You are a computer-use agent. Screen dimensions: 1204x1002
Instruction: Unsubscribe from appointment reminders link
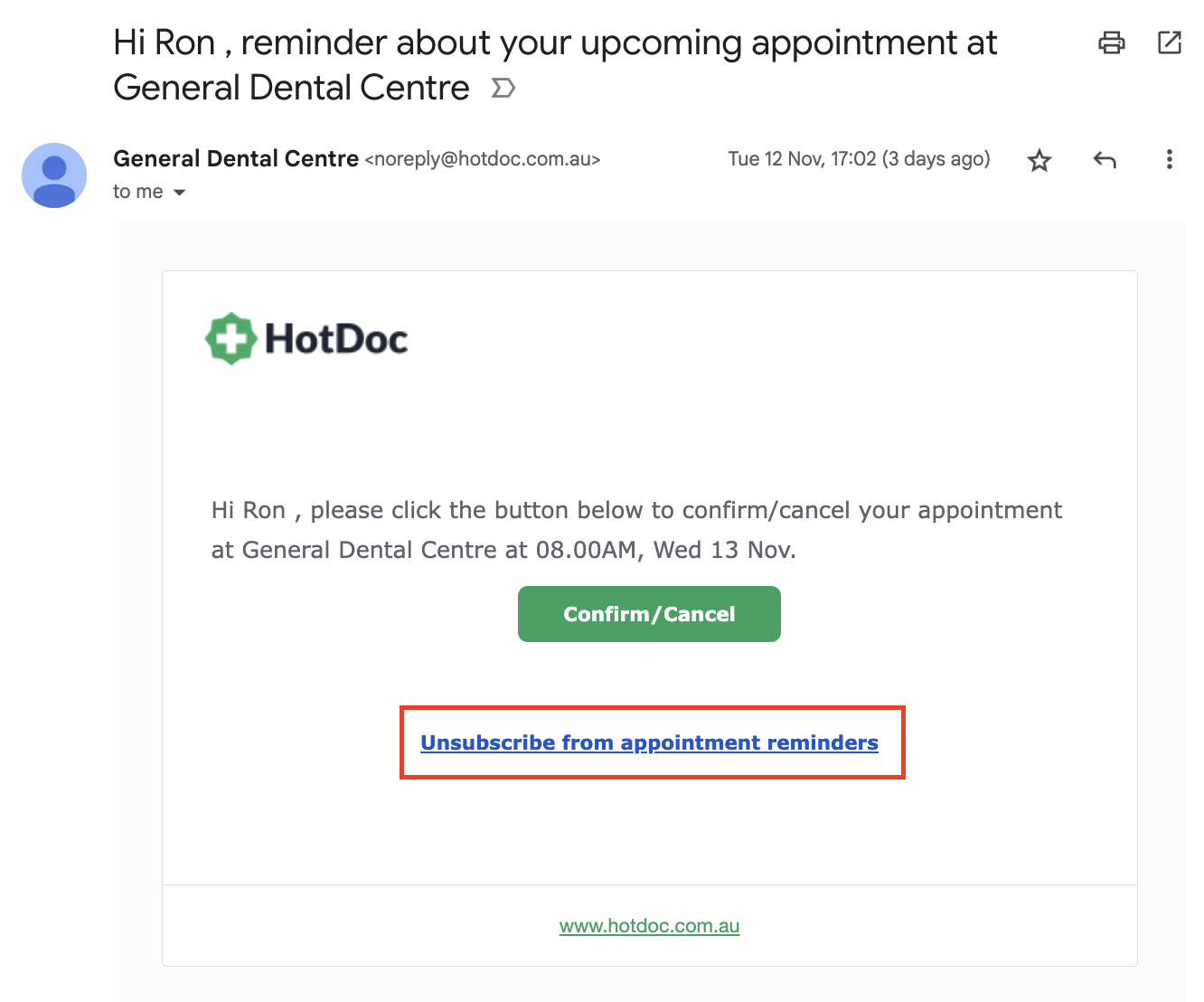(x=649, y=742)
